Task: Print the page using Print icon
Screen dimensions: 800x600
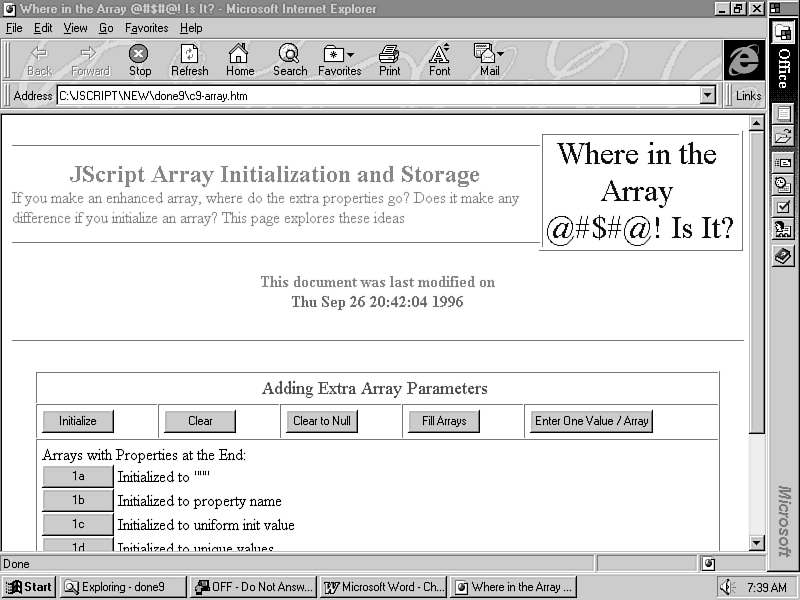Action: tap(390, 54)
